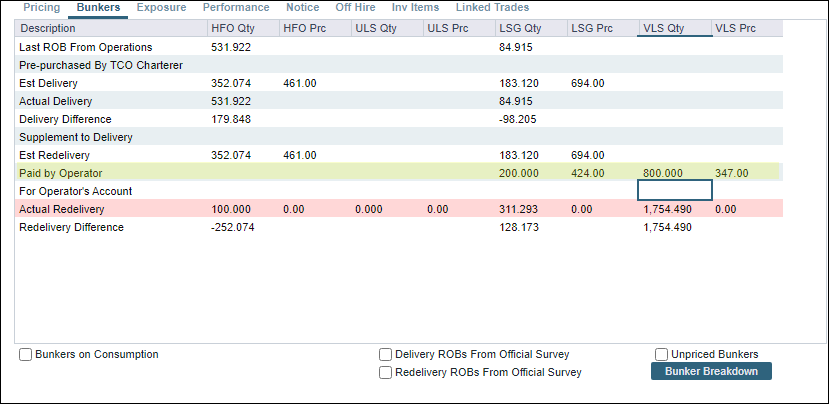Screen dimensions: 829x404
Task: Toggle Redelivery ROBs From Official Survey
Action: tap(386, 373)
